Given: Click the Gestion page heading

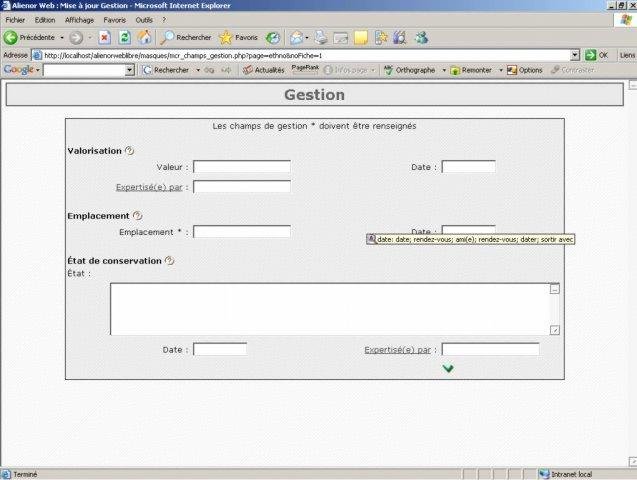Looking at the screenshot, I should (x=314, y=95).
